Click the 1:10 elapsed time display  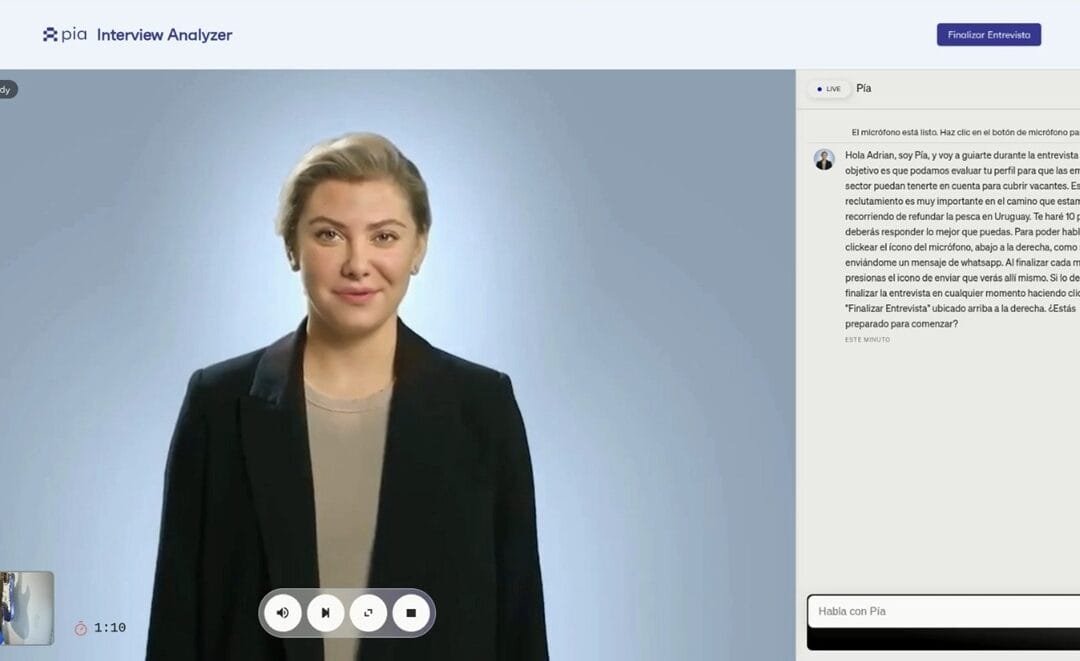click(x=110, y=628)
